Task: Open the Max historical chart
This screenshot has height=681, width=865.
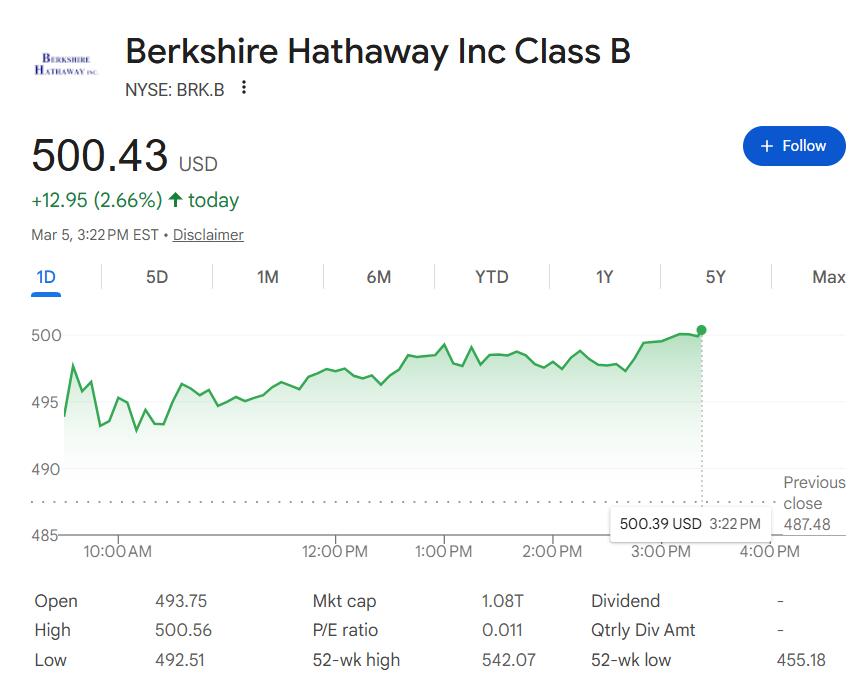Action: (827, 277)
